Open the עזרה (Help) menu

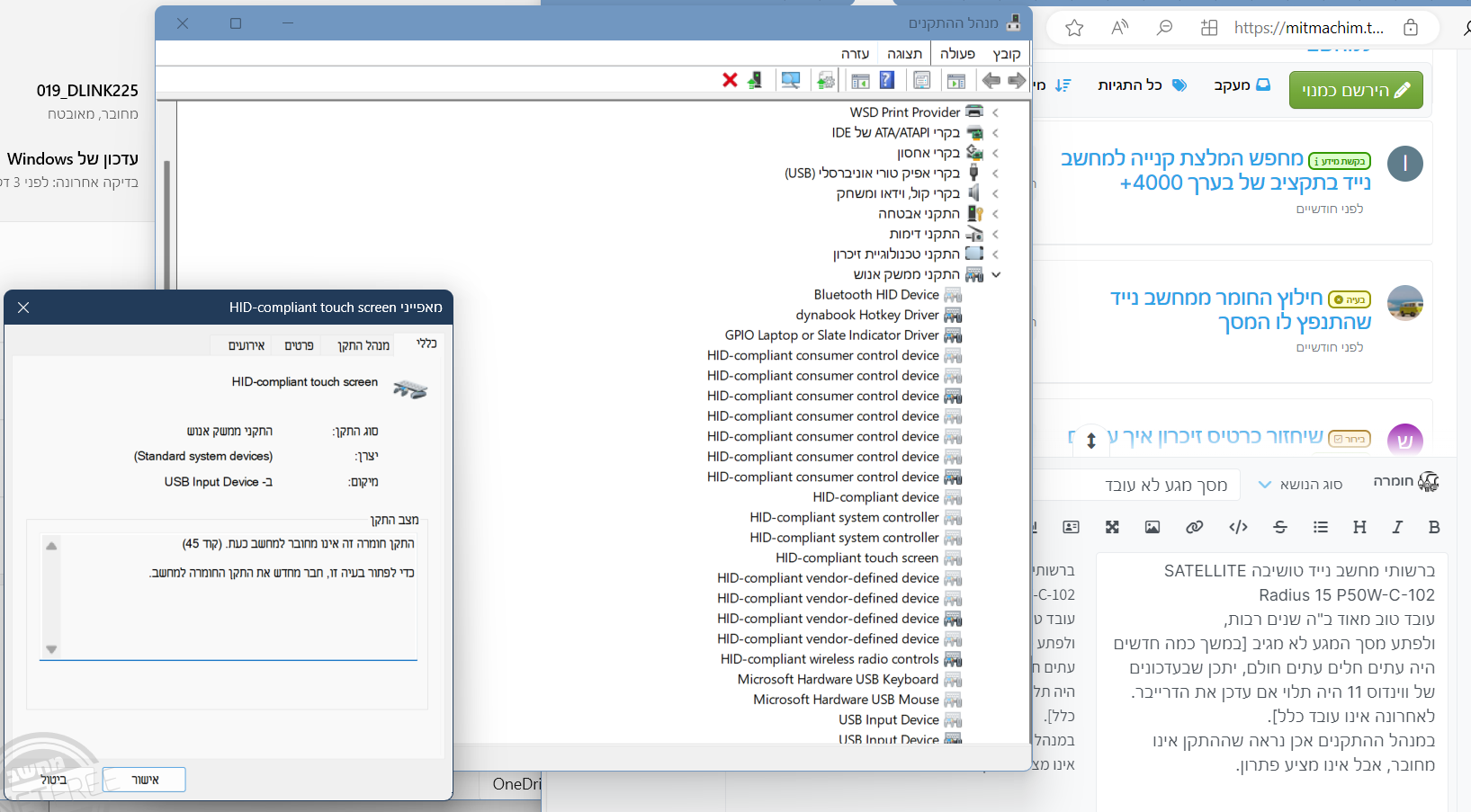[855, 54]
